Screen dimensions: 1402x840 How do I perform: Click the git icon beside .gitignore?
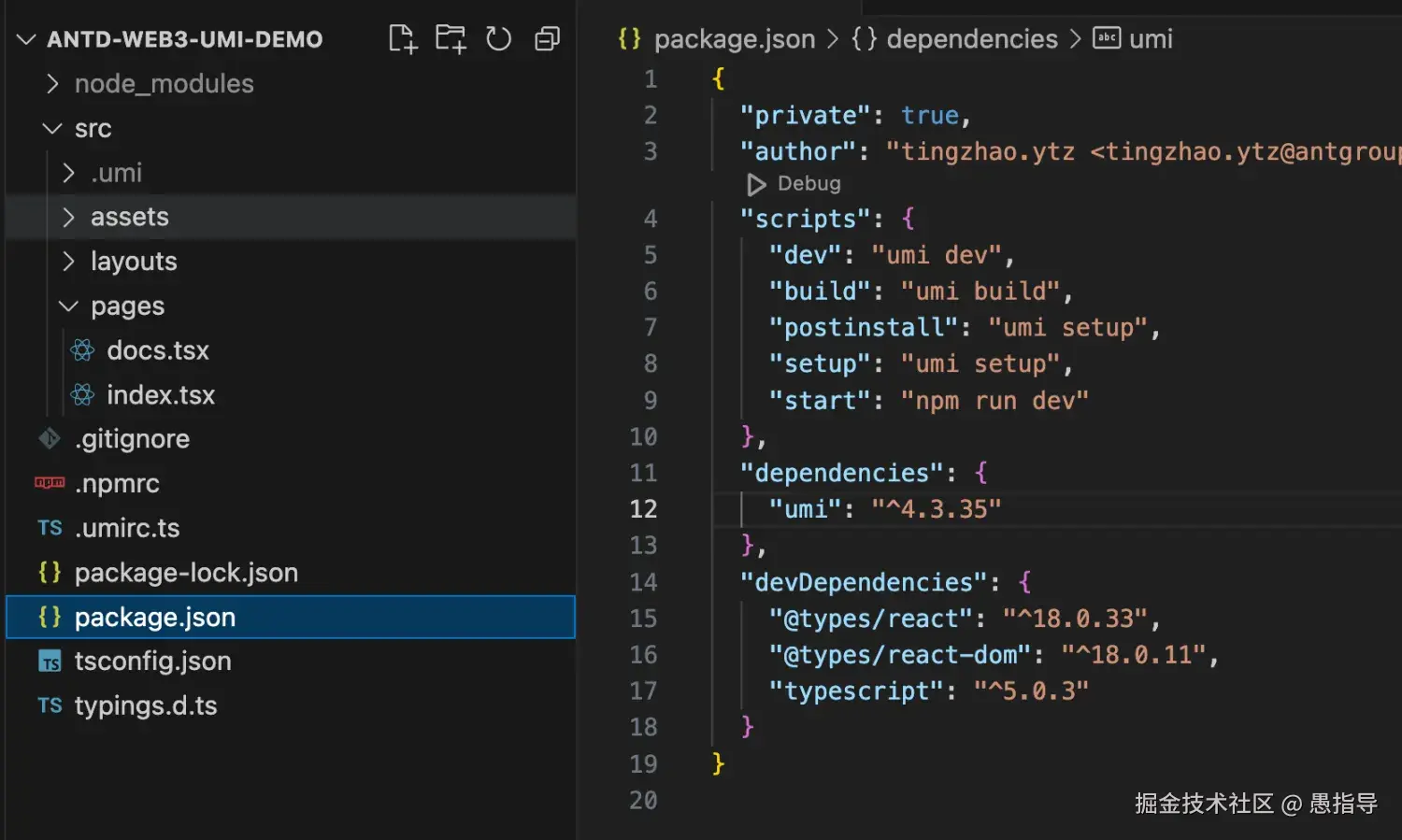tap(50, 438)
